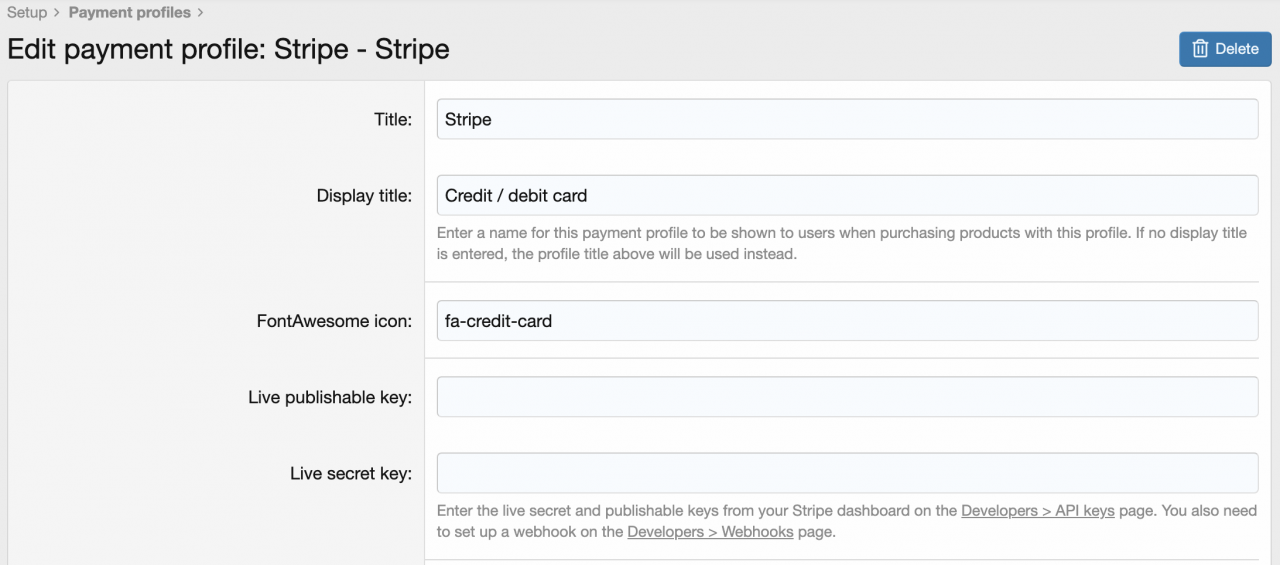The height and width of the screenshot is (565, 1280).
Task: Focus the empty Live publishable key field
Action: tap(847, 397)
